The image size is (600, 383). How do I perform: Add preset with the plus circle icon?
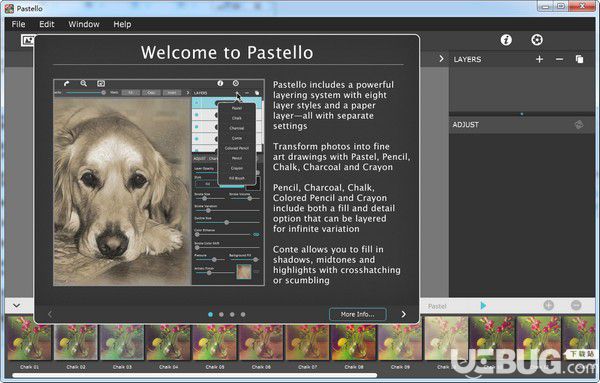pyautogui.click(x=548, y=305)
